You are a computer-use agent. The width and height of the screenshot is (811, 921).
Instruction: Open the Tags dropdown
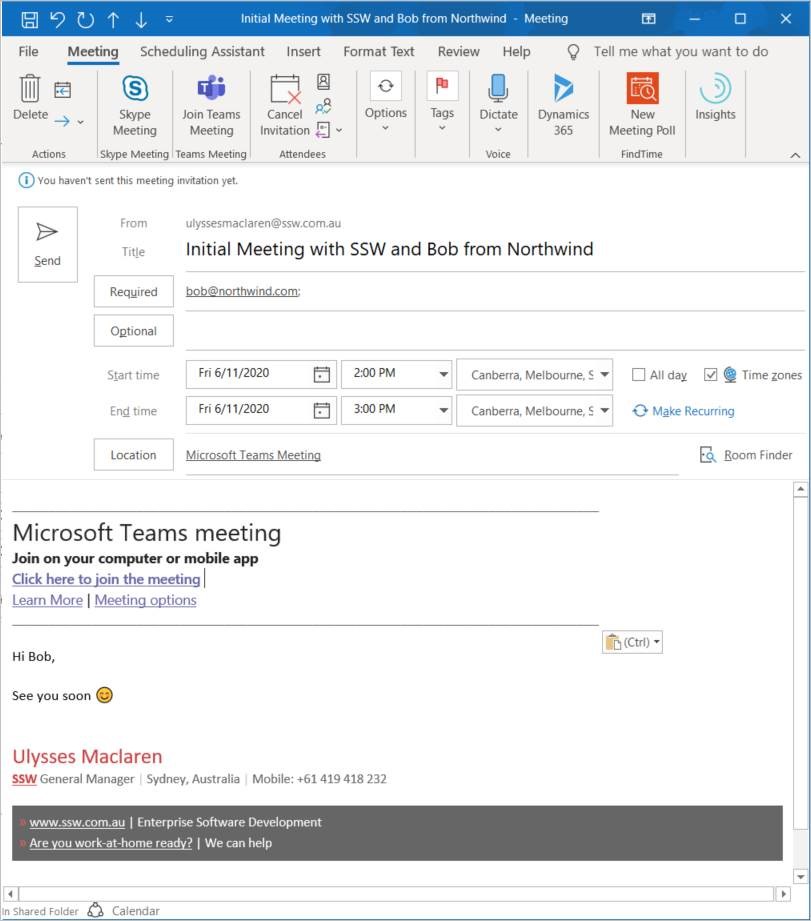coord(442,100)
